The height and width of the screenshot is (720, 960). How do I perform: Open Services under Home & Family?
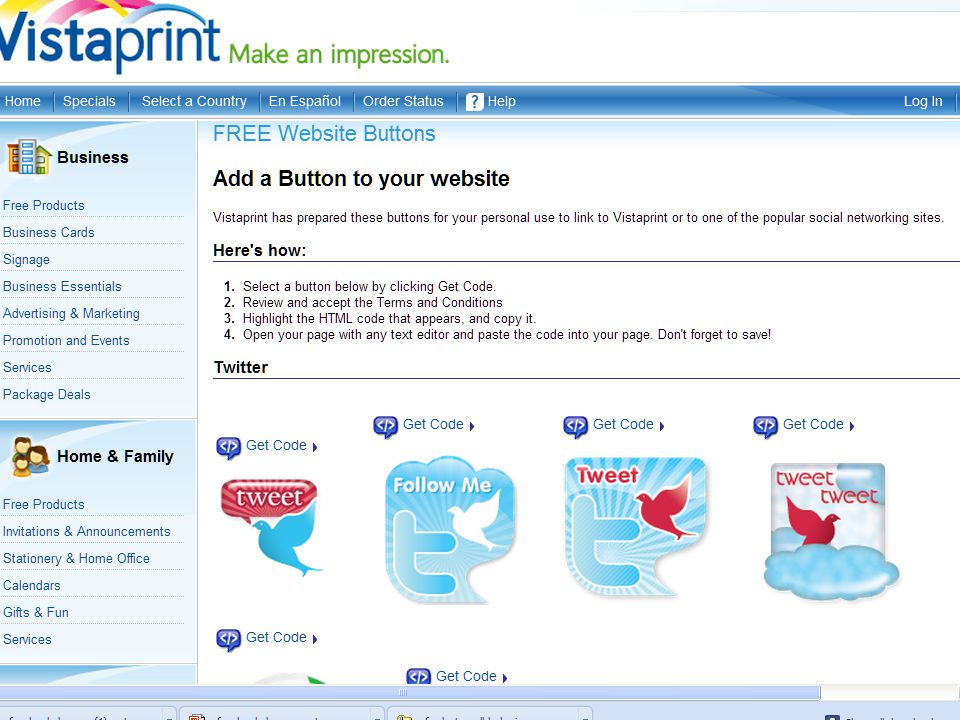[27, 639]
